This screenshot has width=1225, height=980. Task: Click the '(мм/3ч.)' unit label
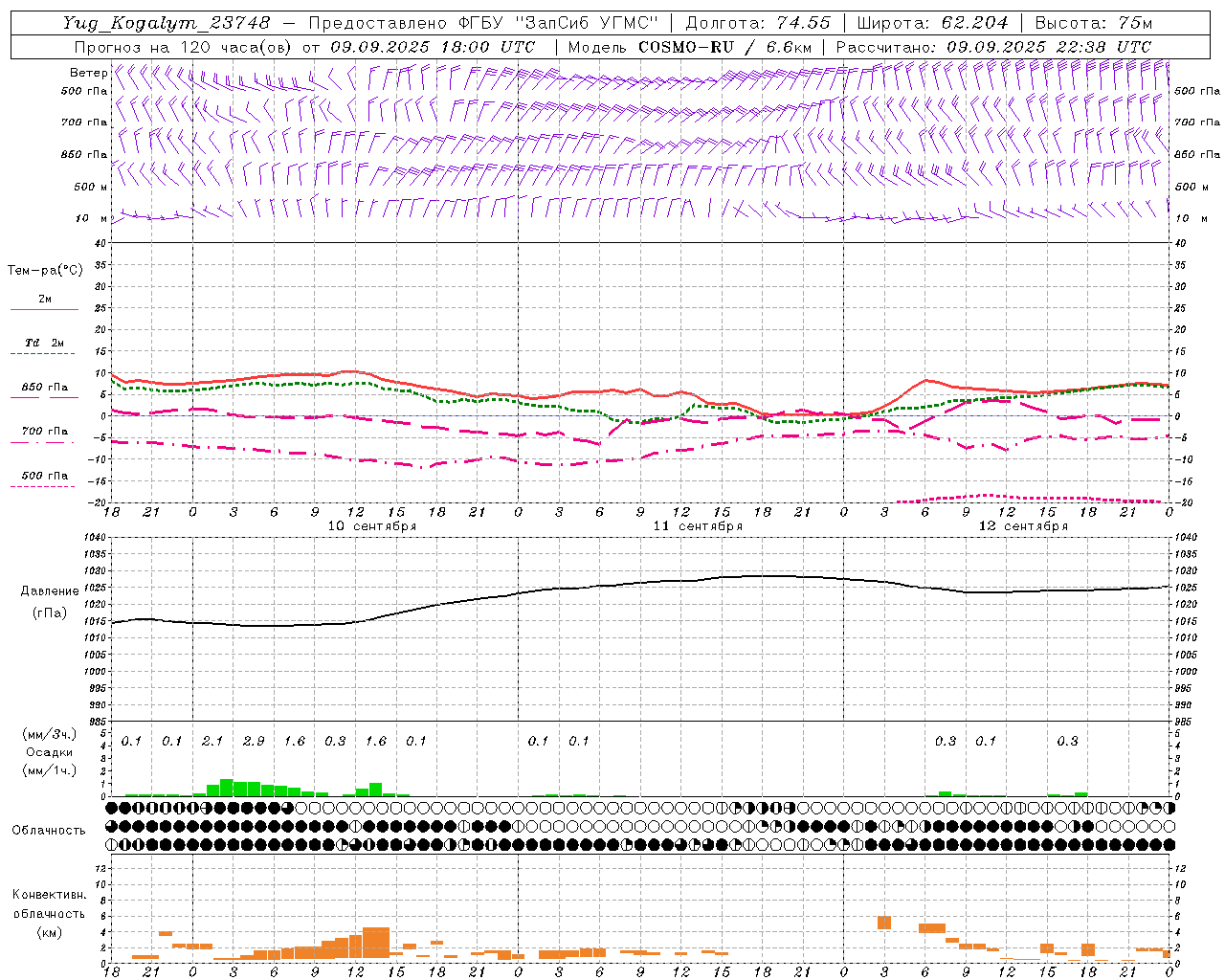pos(49,735)
